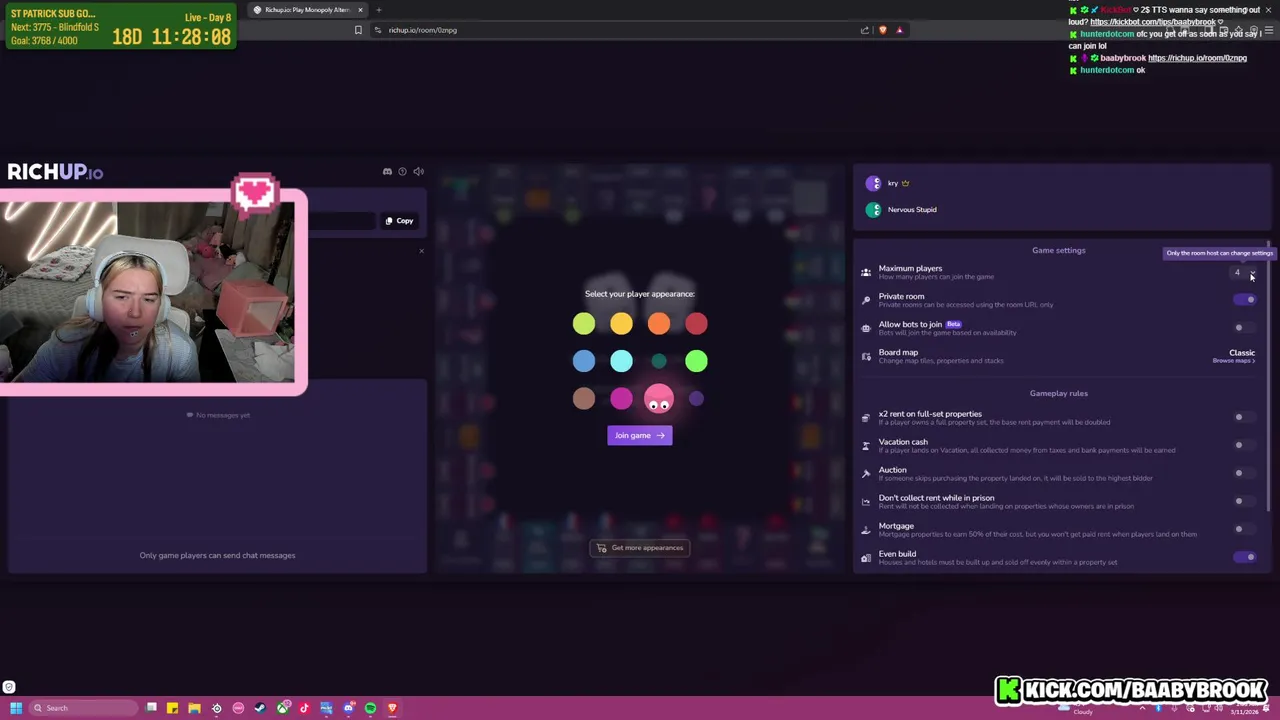Open the Maximum players dropdown
Screen dimensions: 1280x720
1244,272
